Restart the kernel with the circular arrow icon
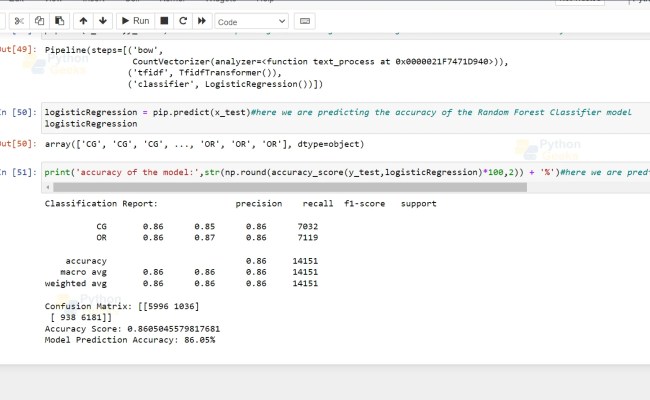Viewport: 650px width, 400px height. pos(183,21)
